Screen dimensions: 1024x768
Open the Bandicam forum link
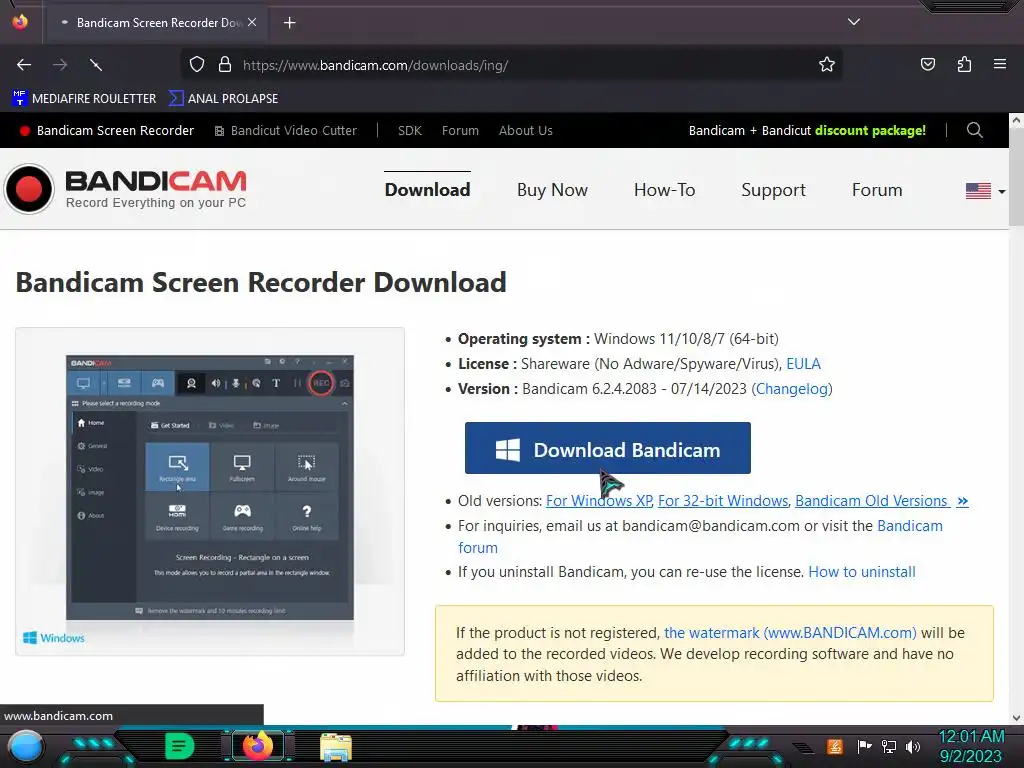pos(909,526)
